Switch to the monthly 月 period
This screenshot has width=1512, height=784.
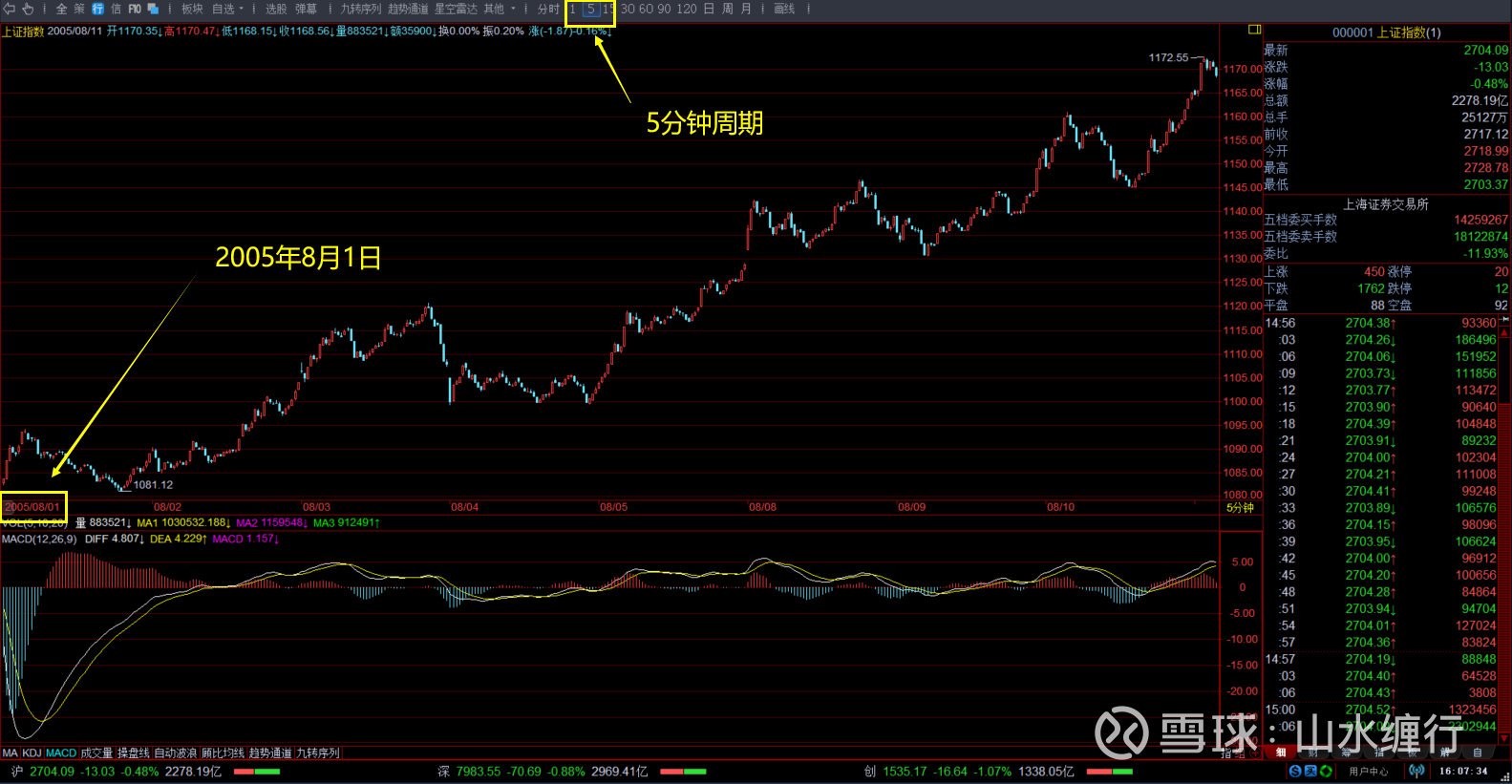coord(746,9)
